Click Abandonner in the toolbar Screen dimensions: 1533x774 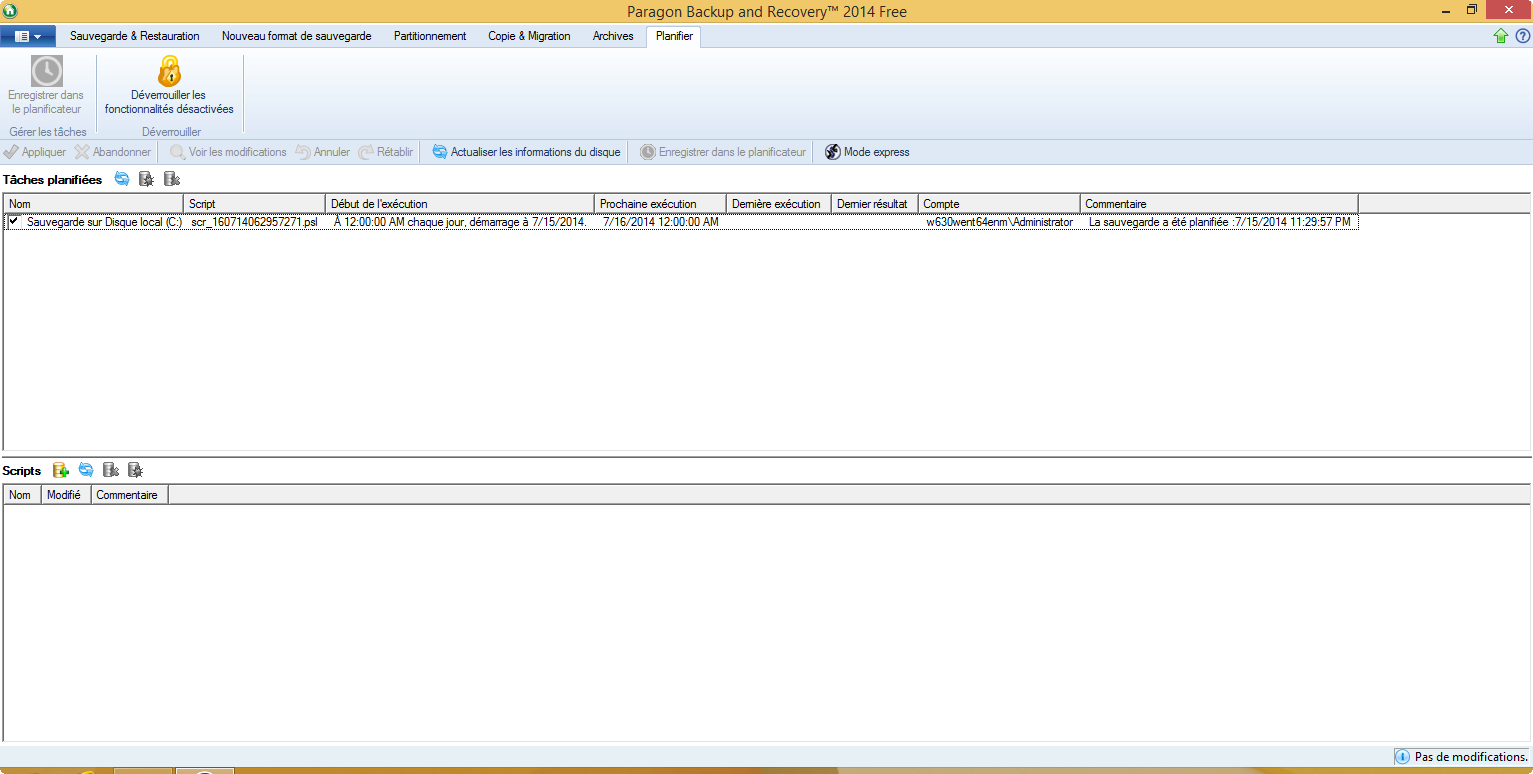(113, 152)
